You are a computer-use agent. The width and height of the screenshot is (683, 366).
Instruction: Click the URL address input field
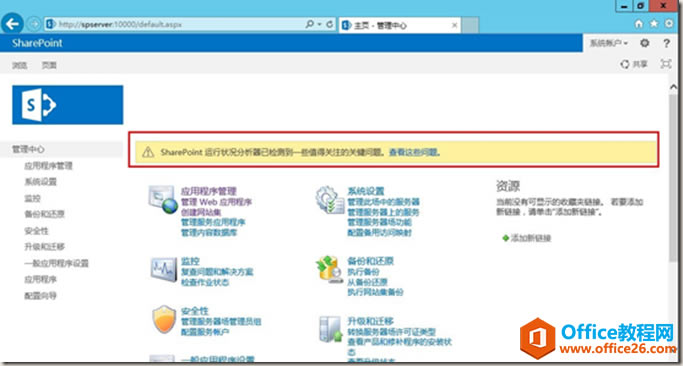[174, 24]
